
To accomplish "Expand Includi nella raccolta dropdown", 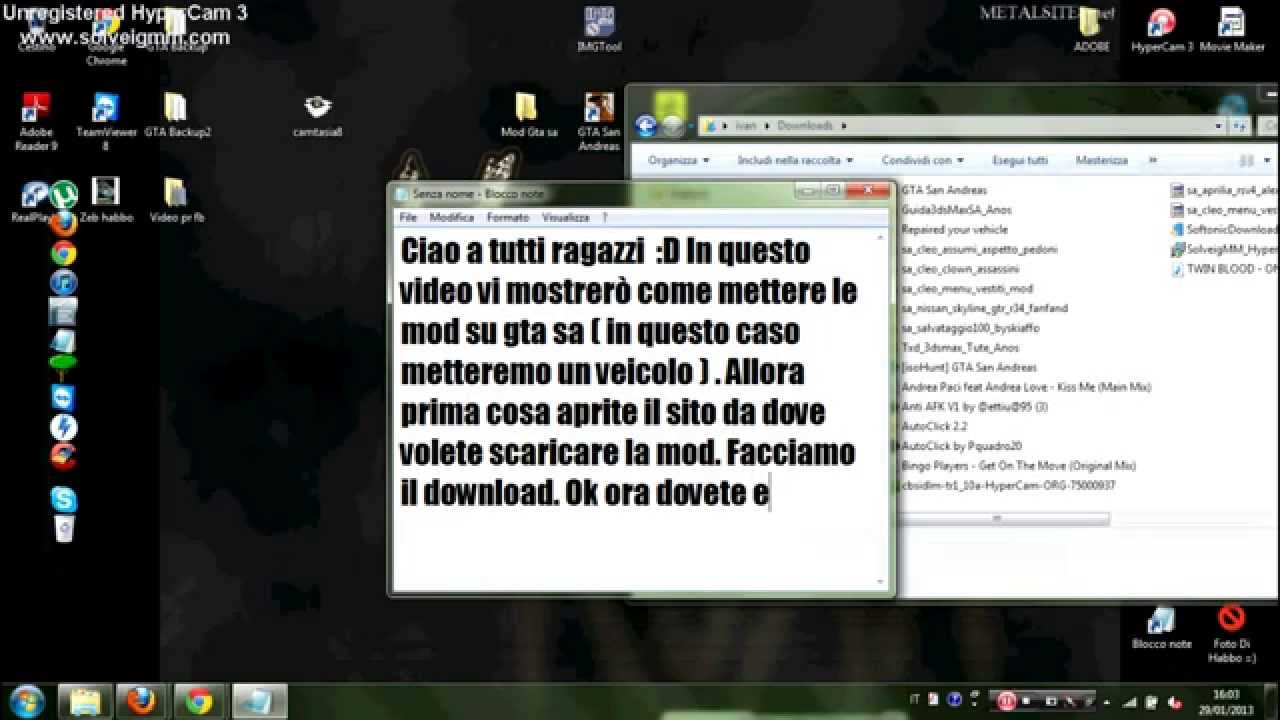I will 796,160.
